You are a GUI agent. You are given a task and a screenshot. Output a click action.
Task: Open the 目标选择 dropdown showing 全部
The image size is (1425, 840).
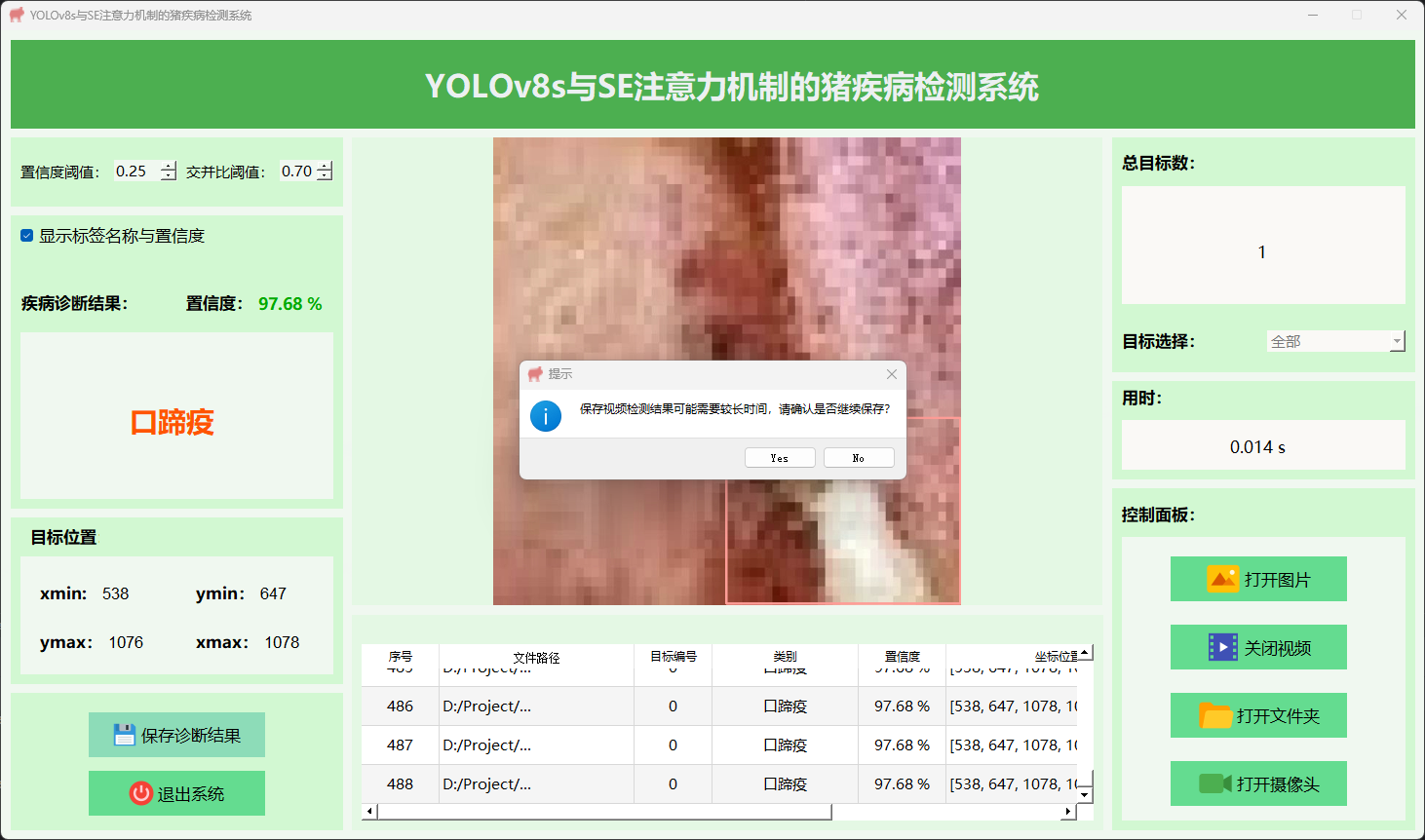1397,341
